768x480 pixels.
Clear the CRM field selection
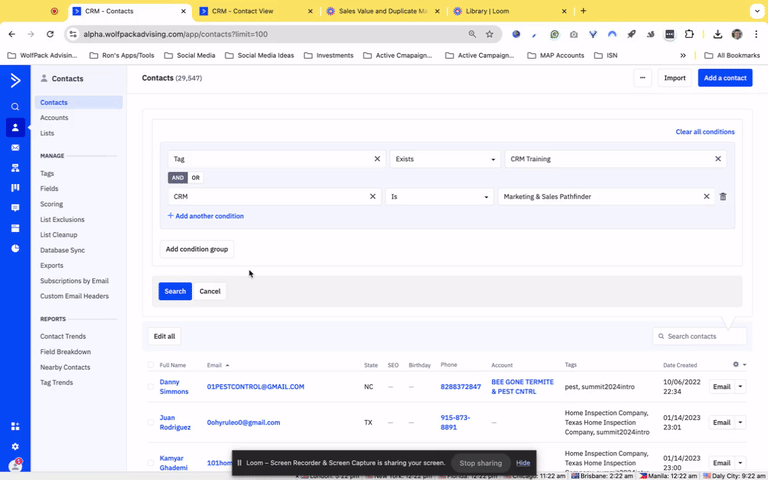click(x=373, y=196)
